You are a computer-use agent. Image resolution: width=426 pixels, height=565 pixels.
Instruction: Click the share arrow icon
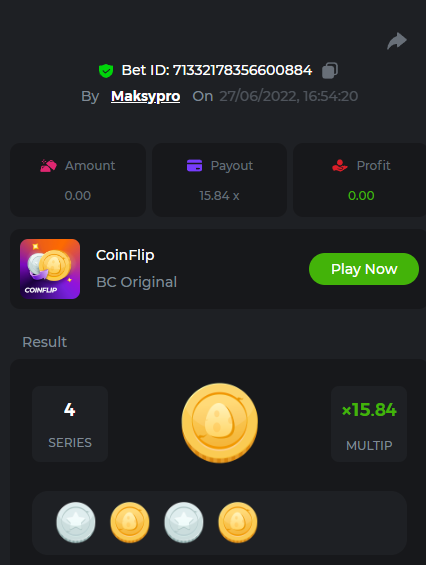[x=397, y=41]
